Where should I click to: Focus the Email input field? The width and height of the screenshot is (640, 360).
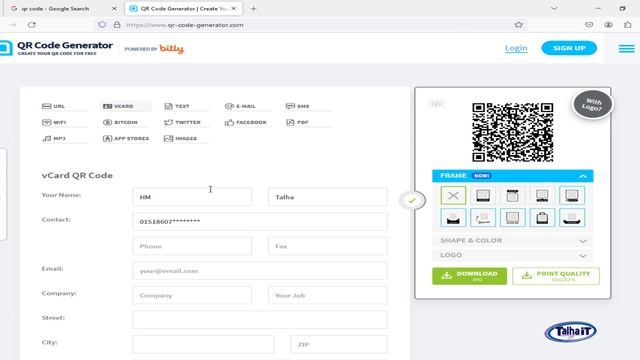pos(260,271)
